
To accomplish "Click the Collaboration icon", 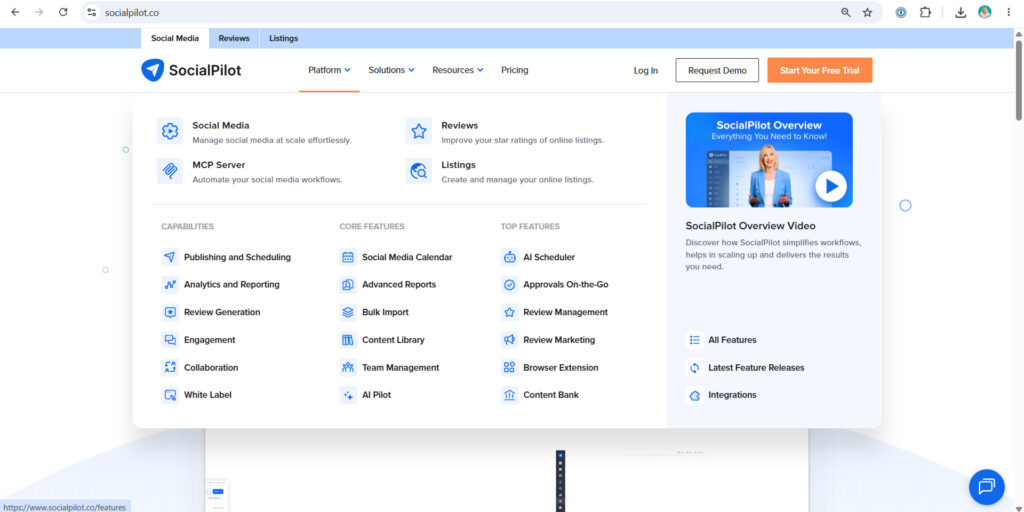I will pyautogui.click(x=170, y=368).
